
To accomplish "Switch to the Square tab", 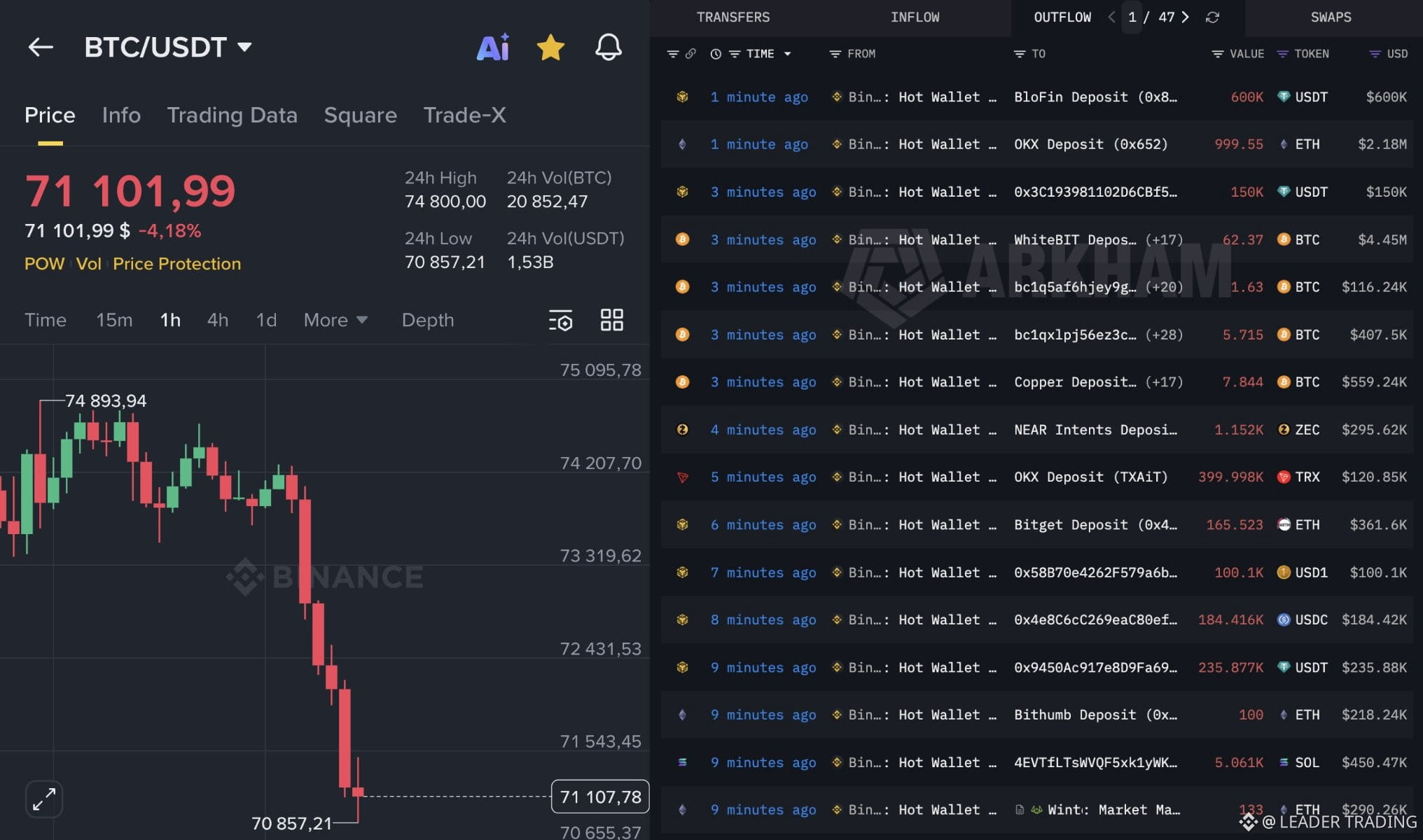I will pos(360,115).
